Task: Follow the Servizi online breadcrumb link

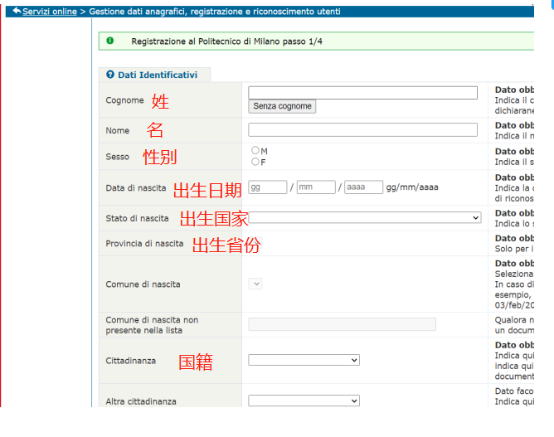Action: pyautogui.click(x=49, y=11)
